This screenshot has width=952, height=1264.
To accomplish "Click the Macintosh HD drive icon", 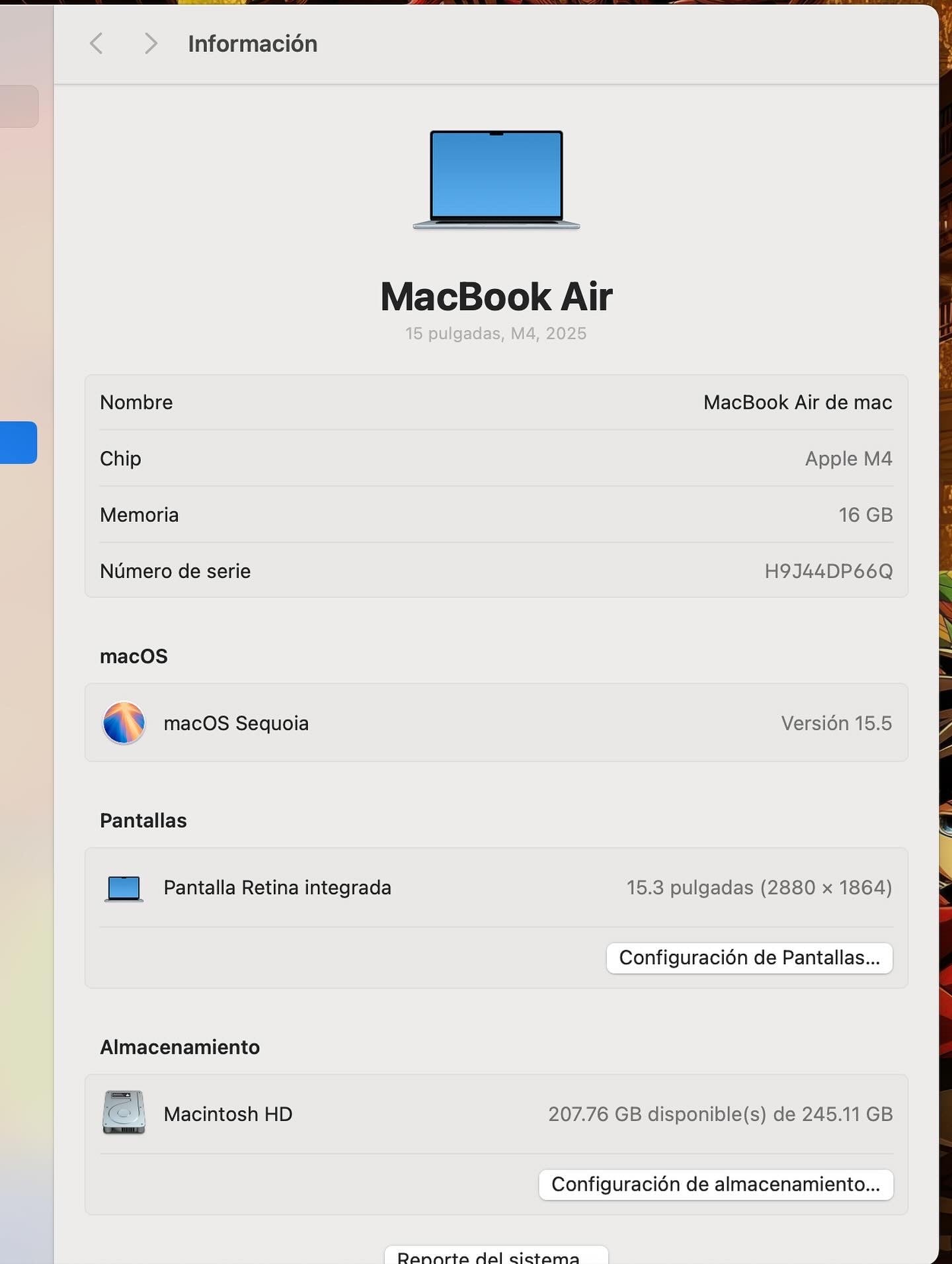I will (x=124, y=1113).
